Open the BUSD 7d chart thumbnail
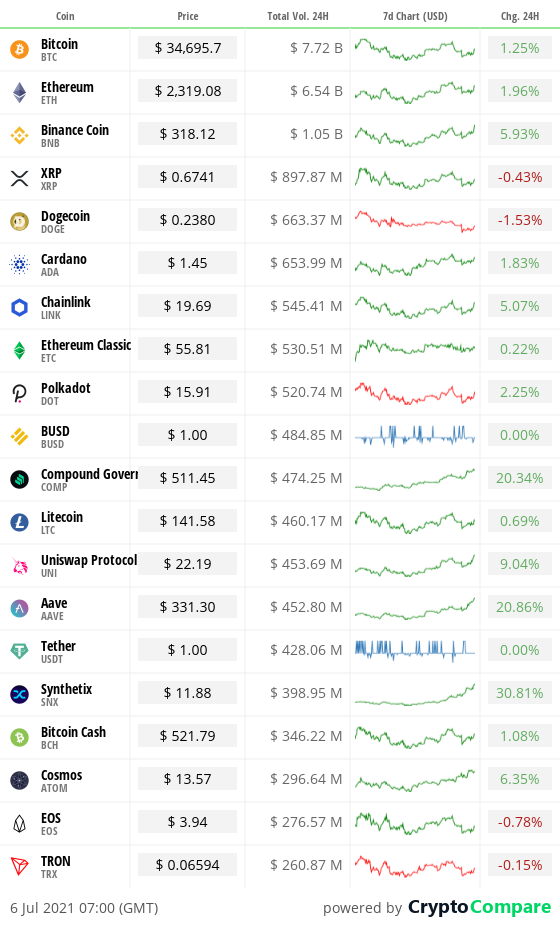 [415, 436]
